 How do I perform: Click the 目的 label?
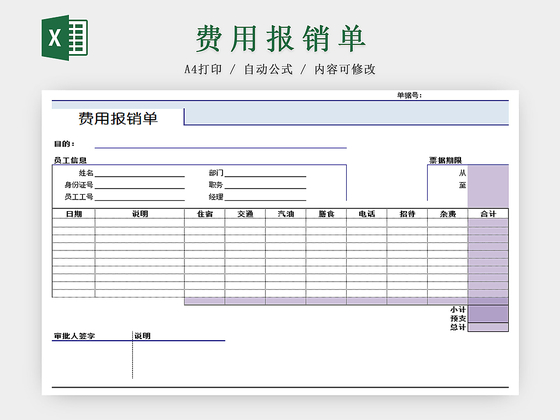pyautogui.click(x=64, y=144)
